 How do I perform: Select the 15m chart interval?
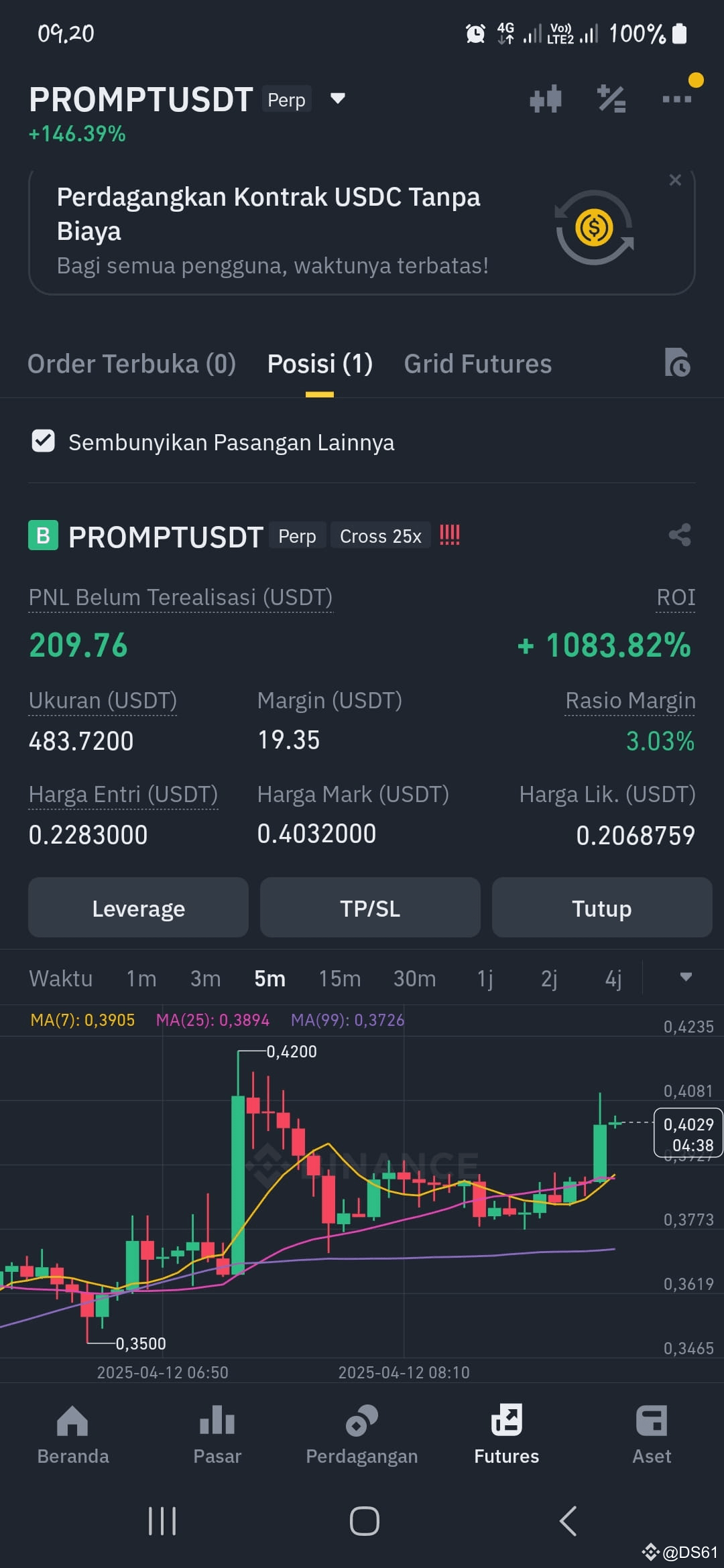pos(340,978)
